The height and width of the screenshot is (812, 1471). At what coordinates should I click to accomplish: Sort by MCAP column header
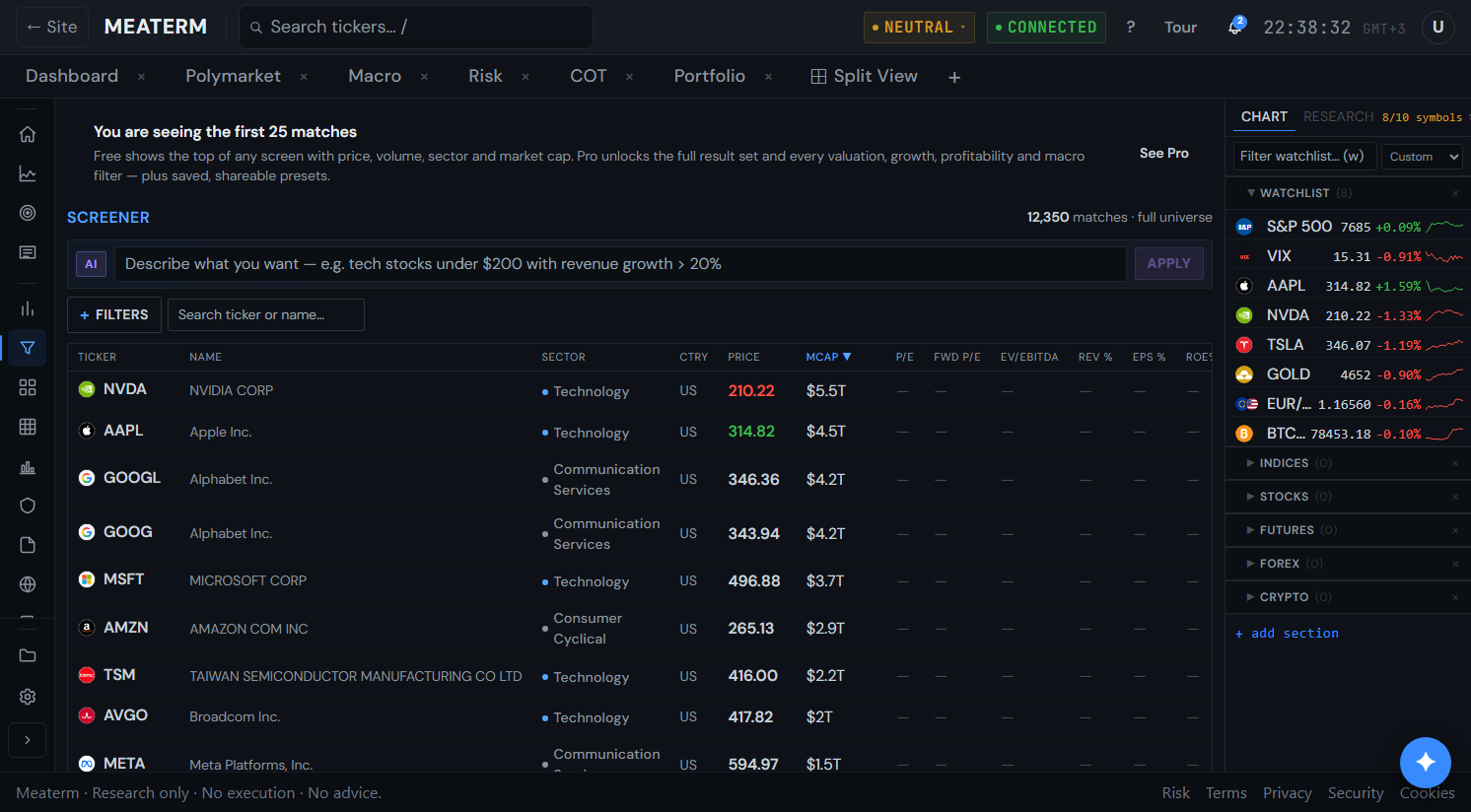pos(828,357)
